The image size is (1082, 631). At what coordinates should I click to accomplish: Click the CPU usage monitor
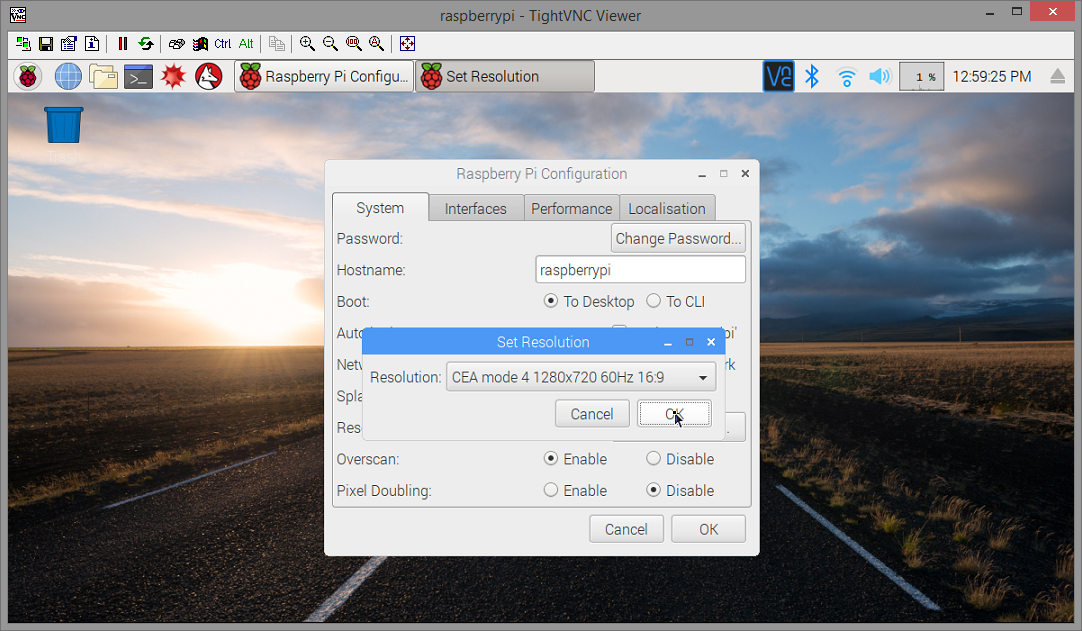(921, 77)
